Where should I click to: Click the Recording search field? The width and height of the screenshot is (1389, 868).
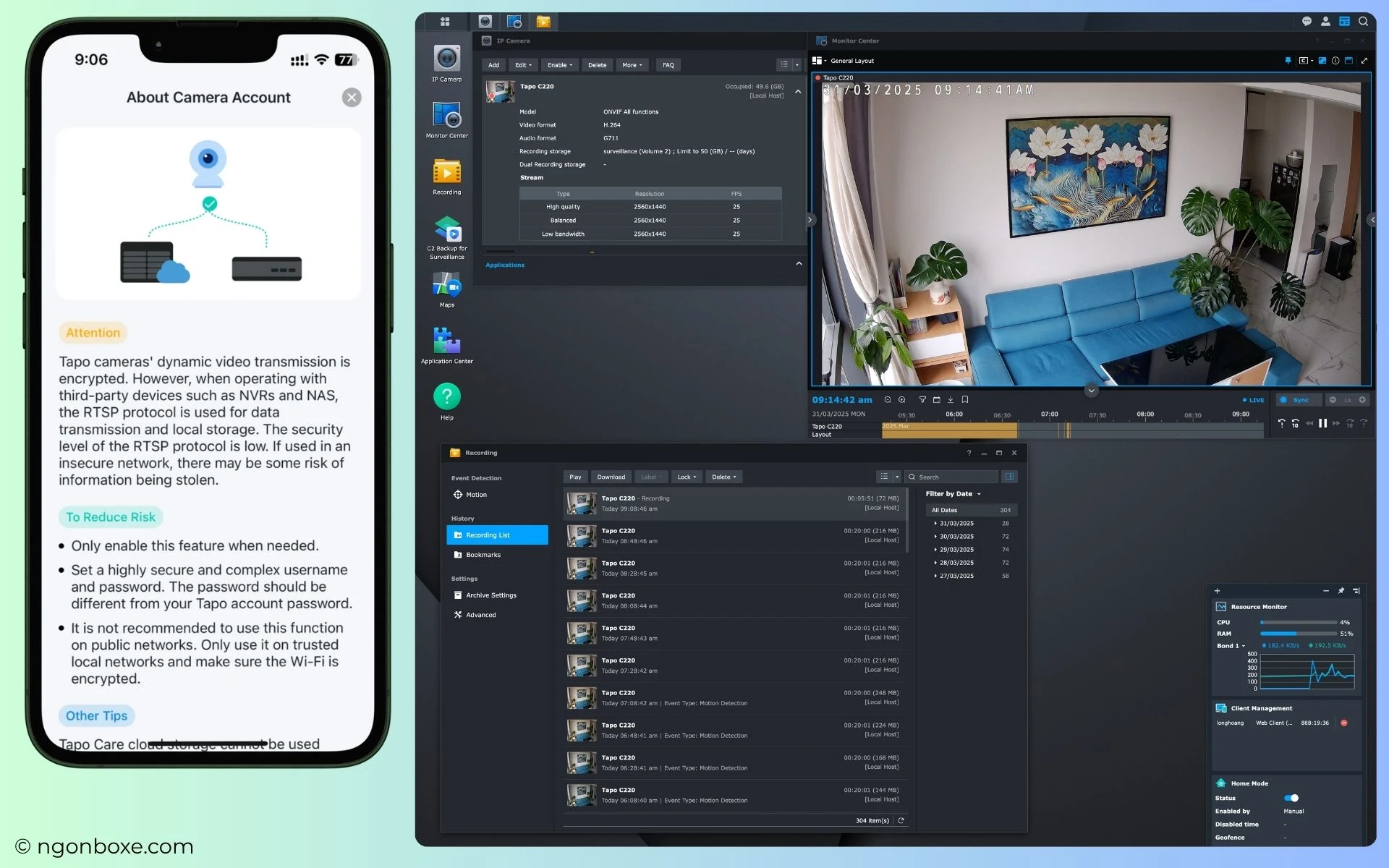click(x=952, y=477)
